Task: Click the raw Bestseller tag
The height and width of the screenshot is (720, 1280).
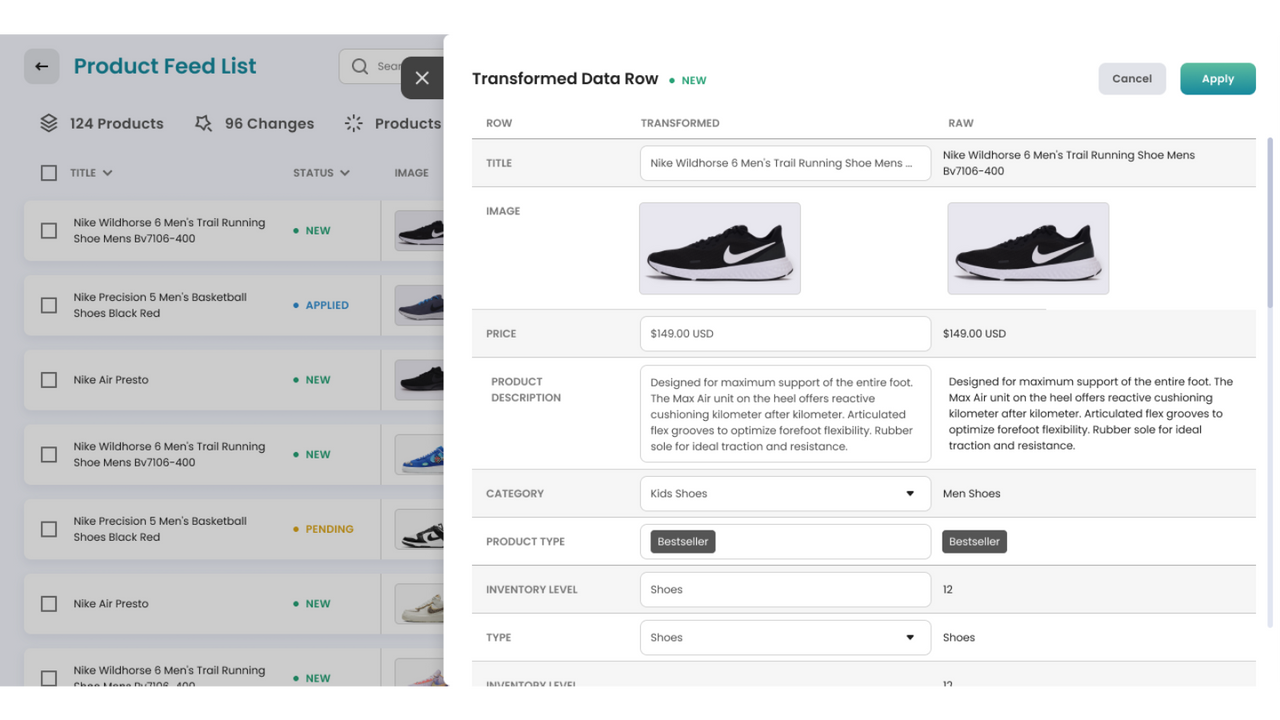Action: [974, 541]
